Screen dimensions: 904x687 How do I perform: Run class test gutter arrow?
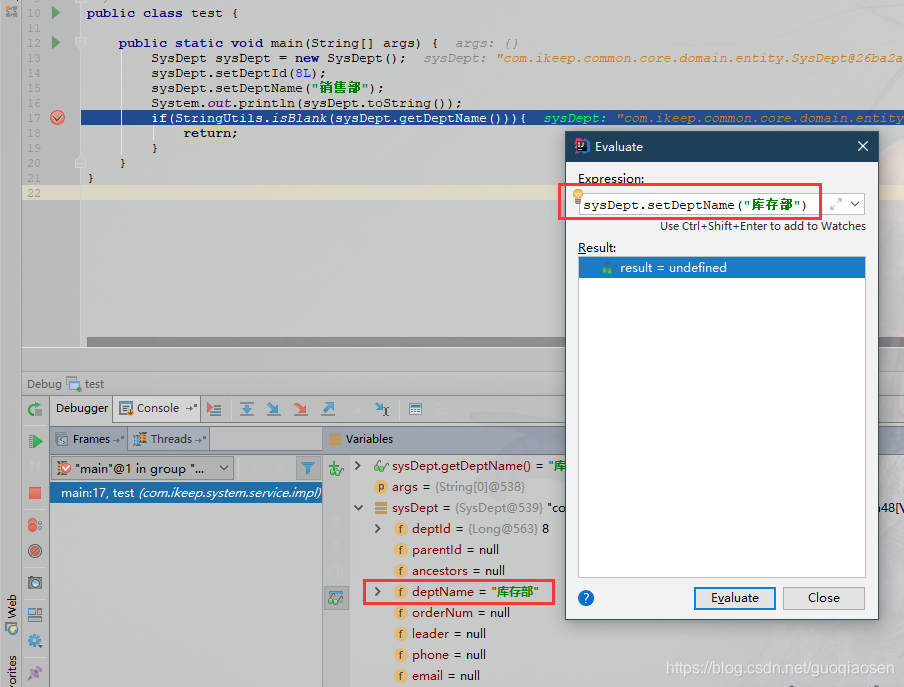click(56, 12)
